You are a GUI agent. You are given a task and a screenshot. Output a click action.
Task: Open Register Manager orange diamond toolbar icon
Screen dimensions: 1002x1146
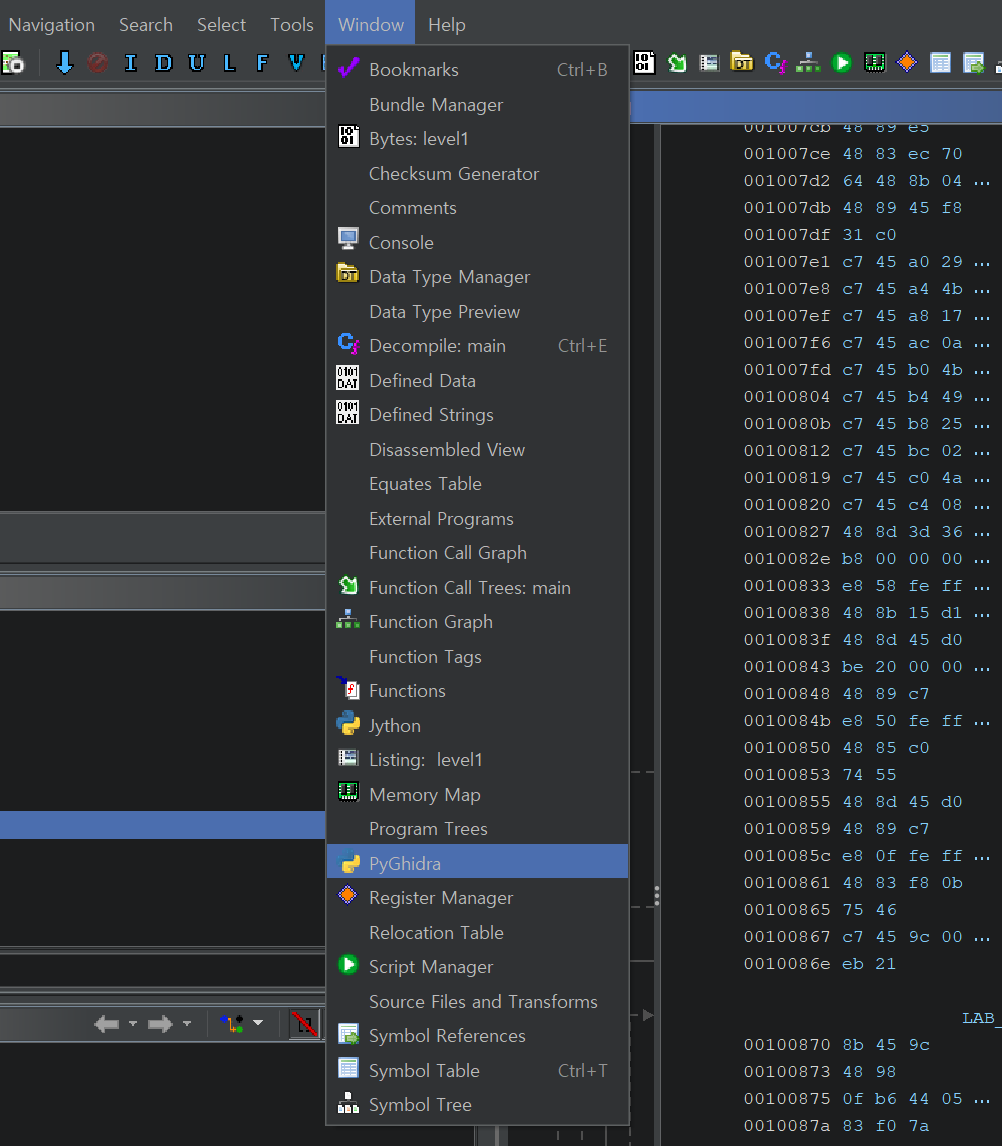(906, 63)
